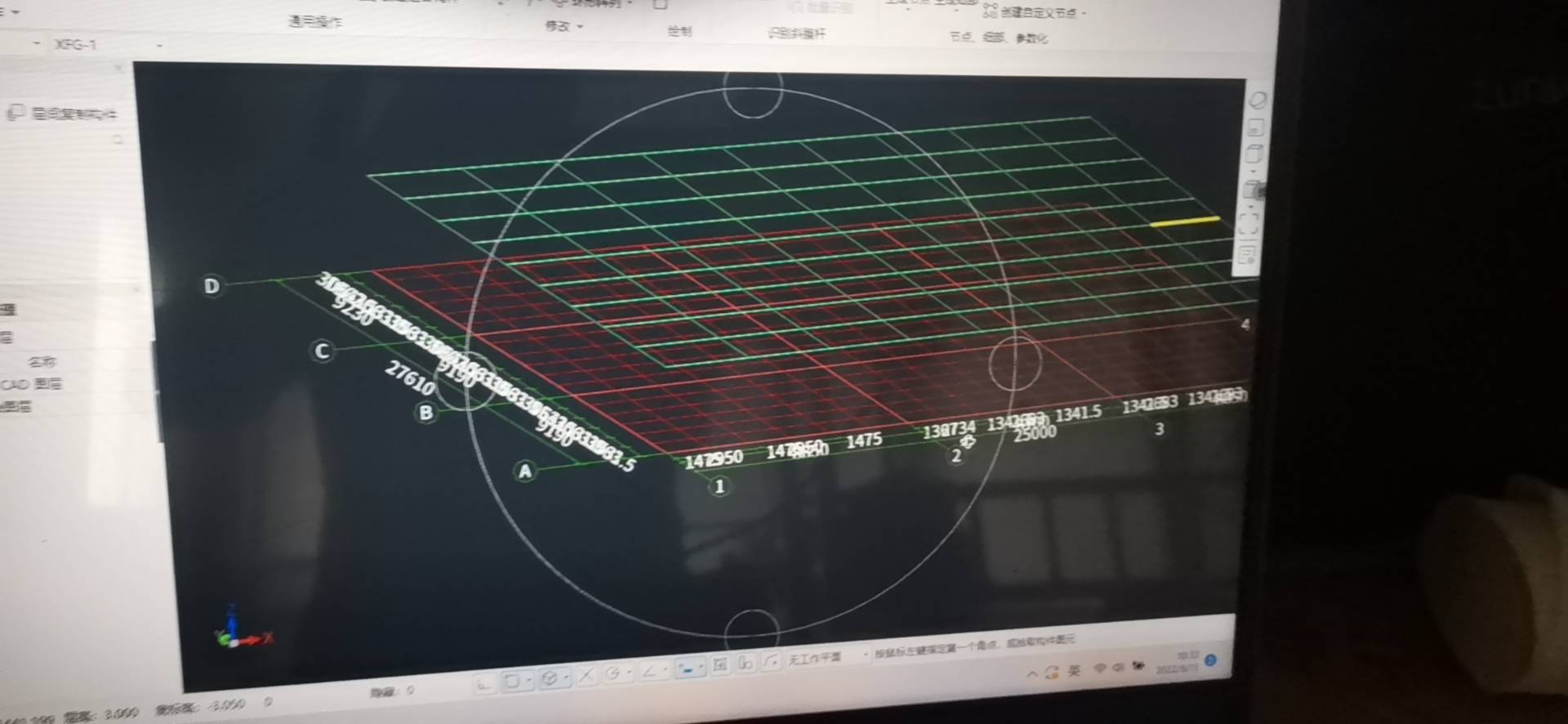Click the 通用操作 ribbon group label

click(314, 22)
